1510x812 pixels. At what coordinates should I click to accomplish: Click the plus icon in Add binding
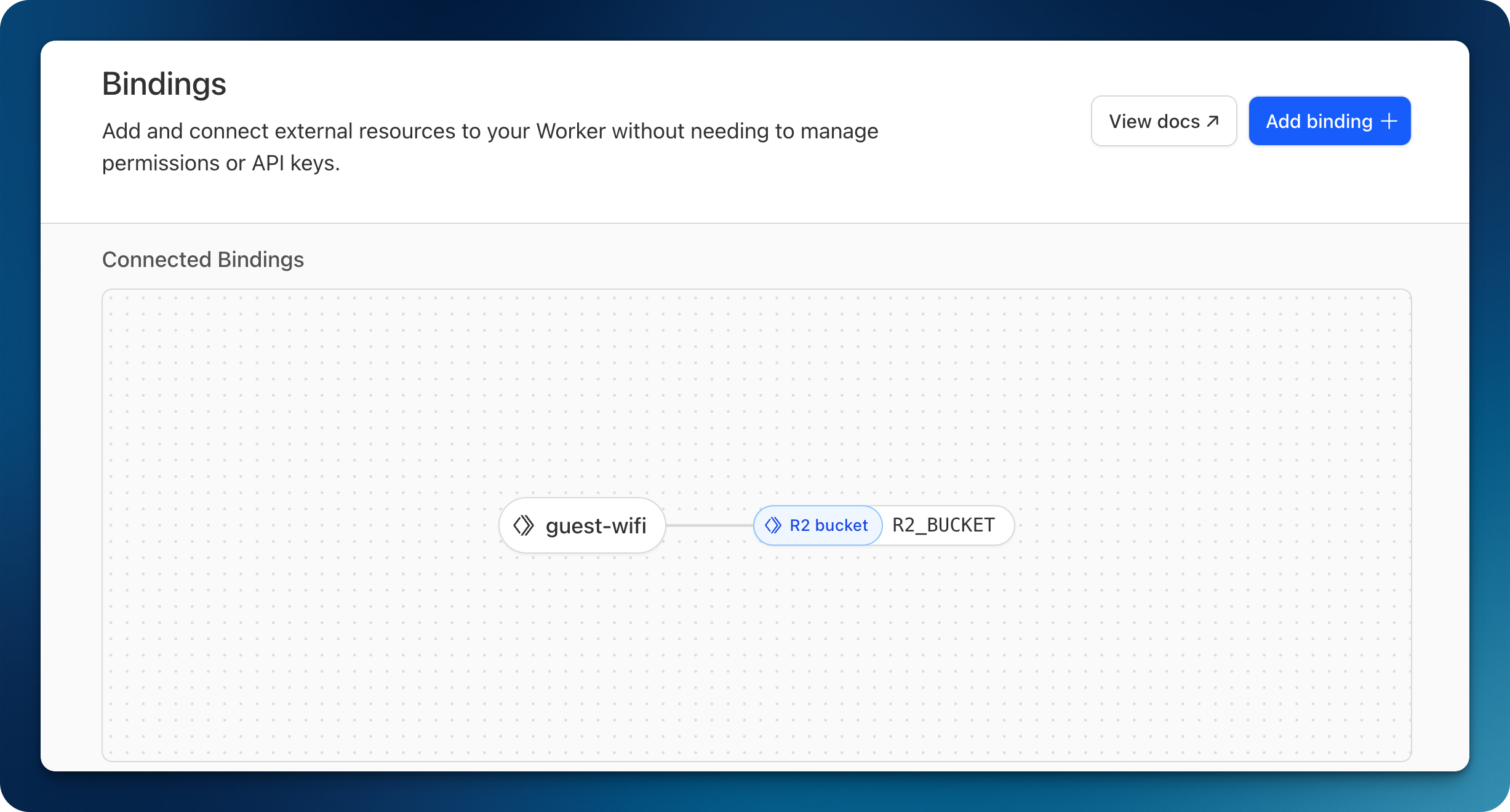coord(1389,121)
